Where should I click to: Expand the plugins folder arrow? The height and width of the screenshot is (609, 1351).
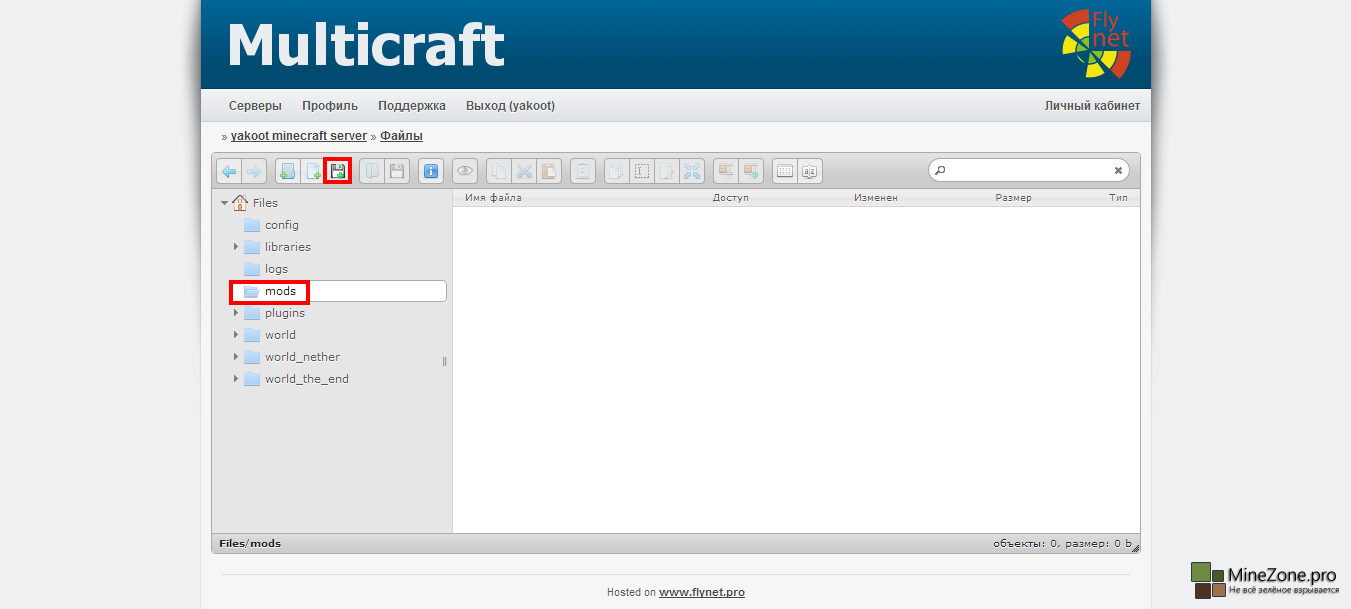tap(236, 313)
